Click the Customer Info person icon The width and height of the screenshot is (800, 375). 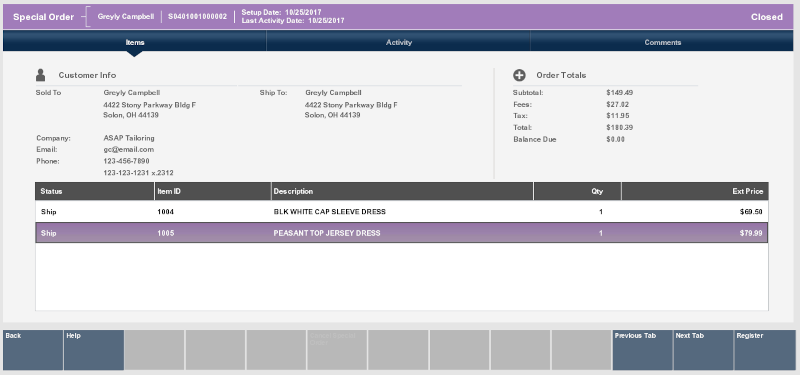[x=40, y=76]
